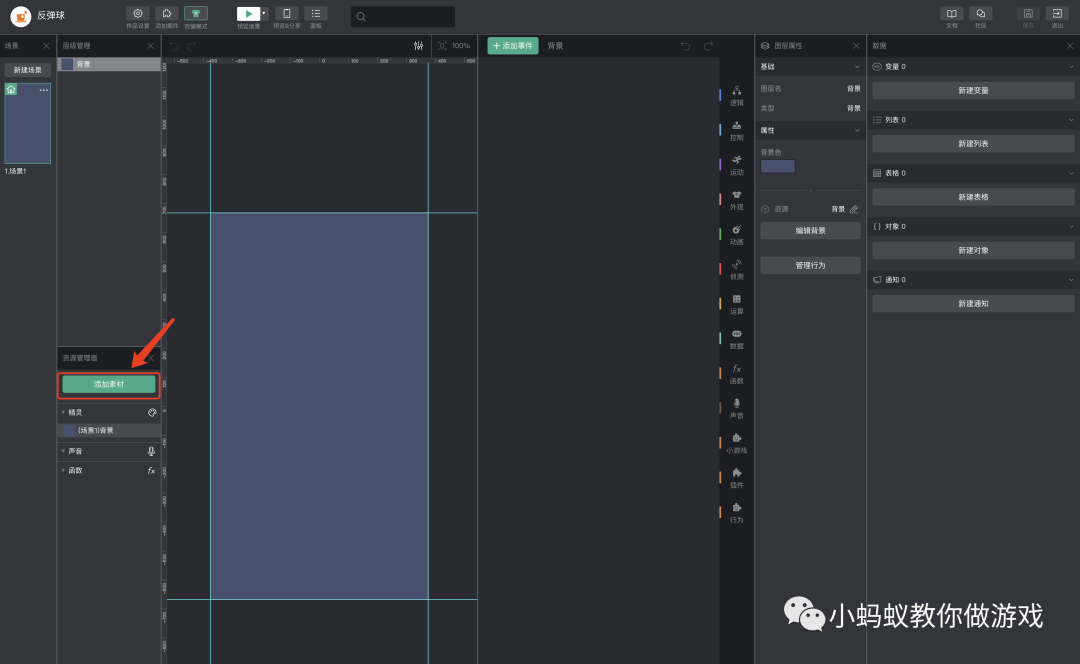Open the 运动 motion block category

click(x=736, y=165)
